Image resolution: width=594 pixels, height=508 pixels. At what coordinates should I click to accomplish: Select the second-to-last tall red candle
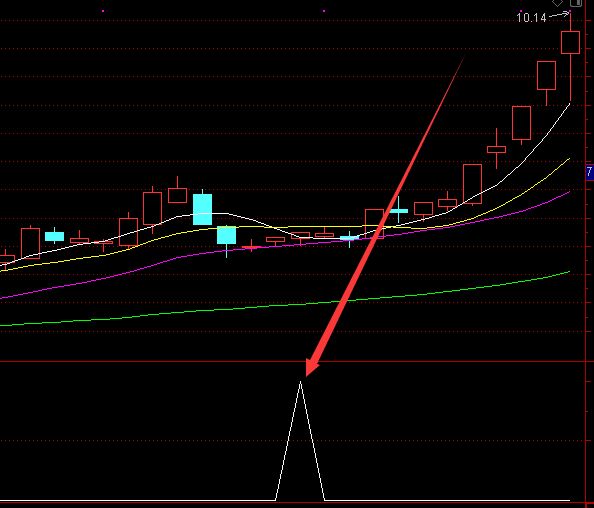pos(546,76)
